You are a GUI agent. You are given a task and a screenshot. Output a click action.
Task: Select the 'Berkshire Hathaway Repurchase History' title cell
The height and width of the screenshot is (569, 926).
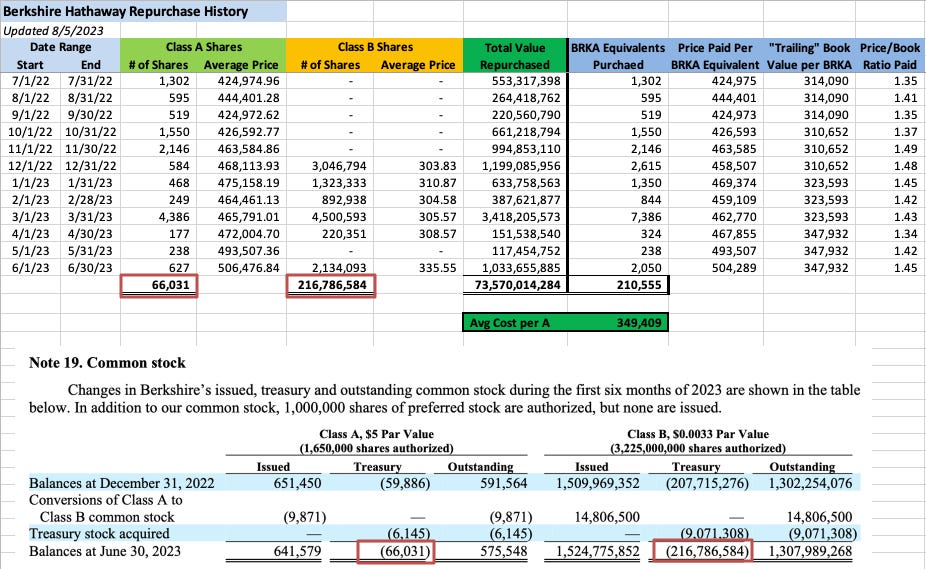click(144, 11)
